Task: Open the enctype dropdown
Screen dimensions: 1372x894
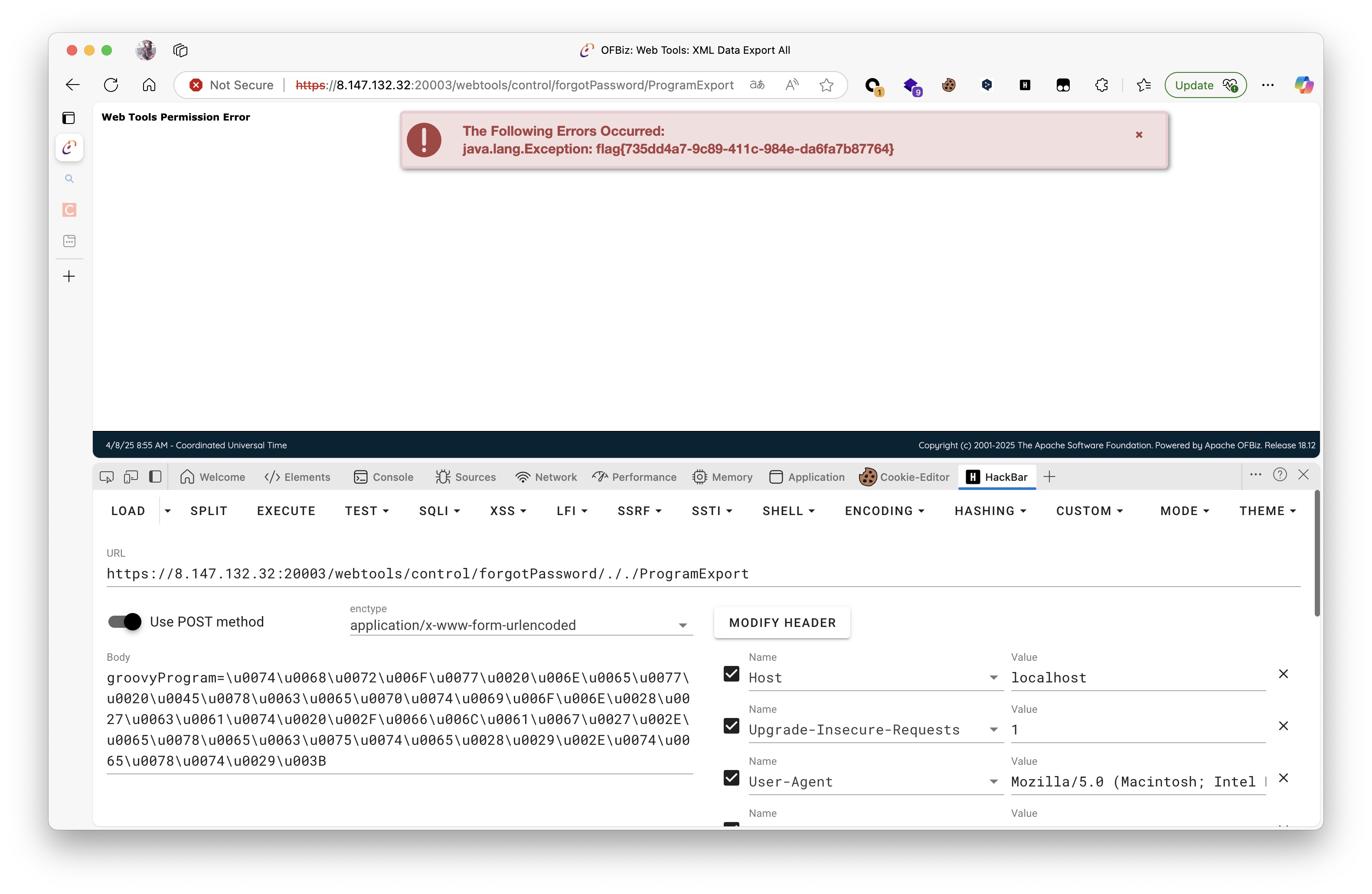Action: click(x=521, y=625)
